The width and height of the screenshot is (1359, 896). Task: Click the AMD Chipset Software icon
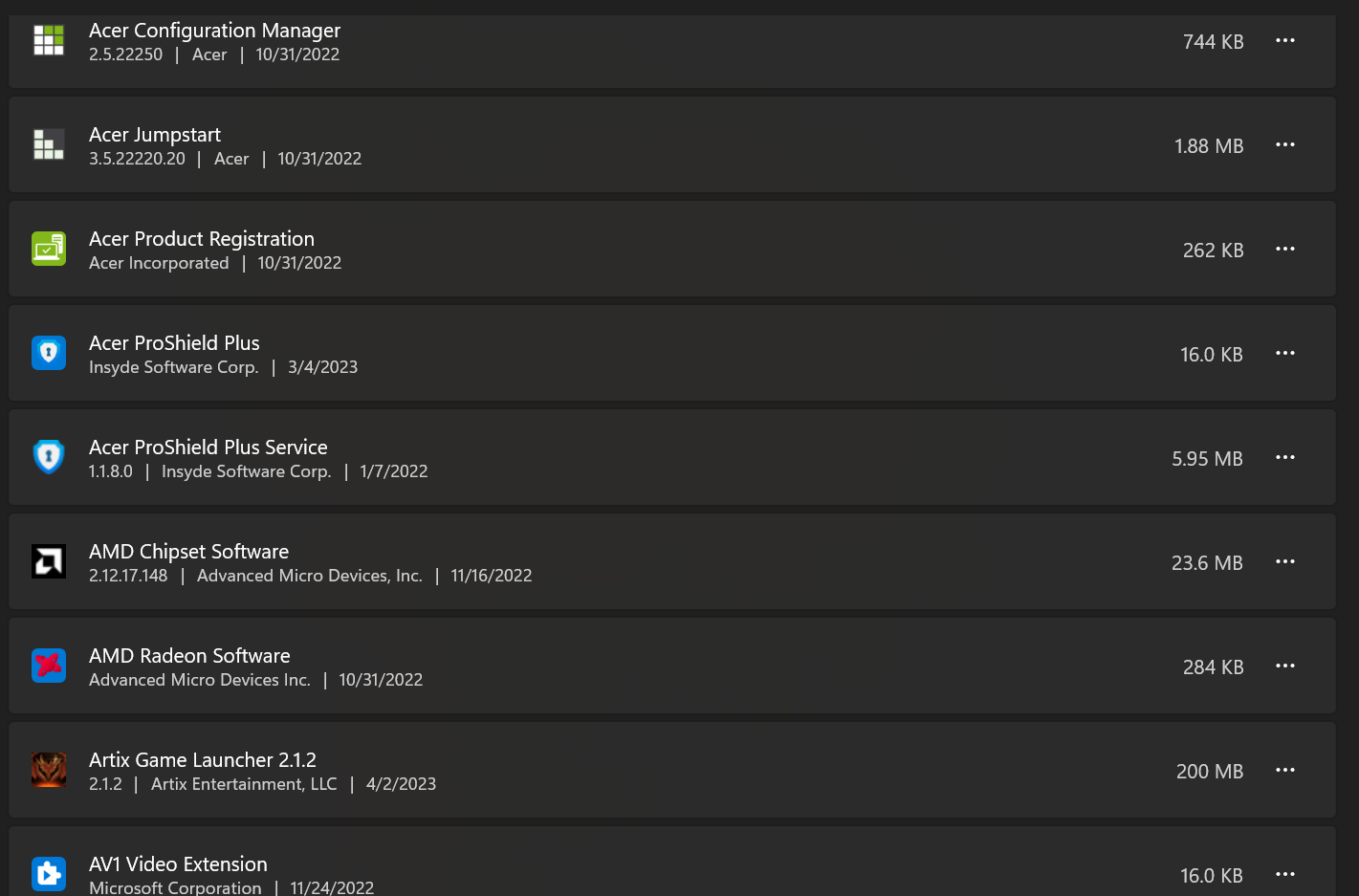(x=49, y=561)
